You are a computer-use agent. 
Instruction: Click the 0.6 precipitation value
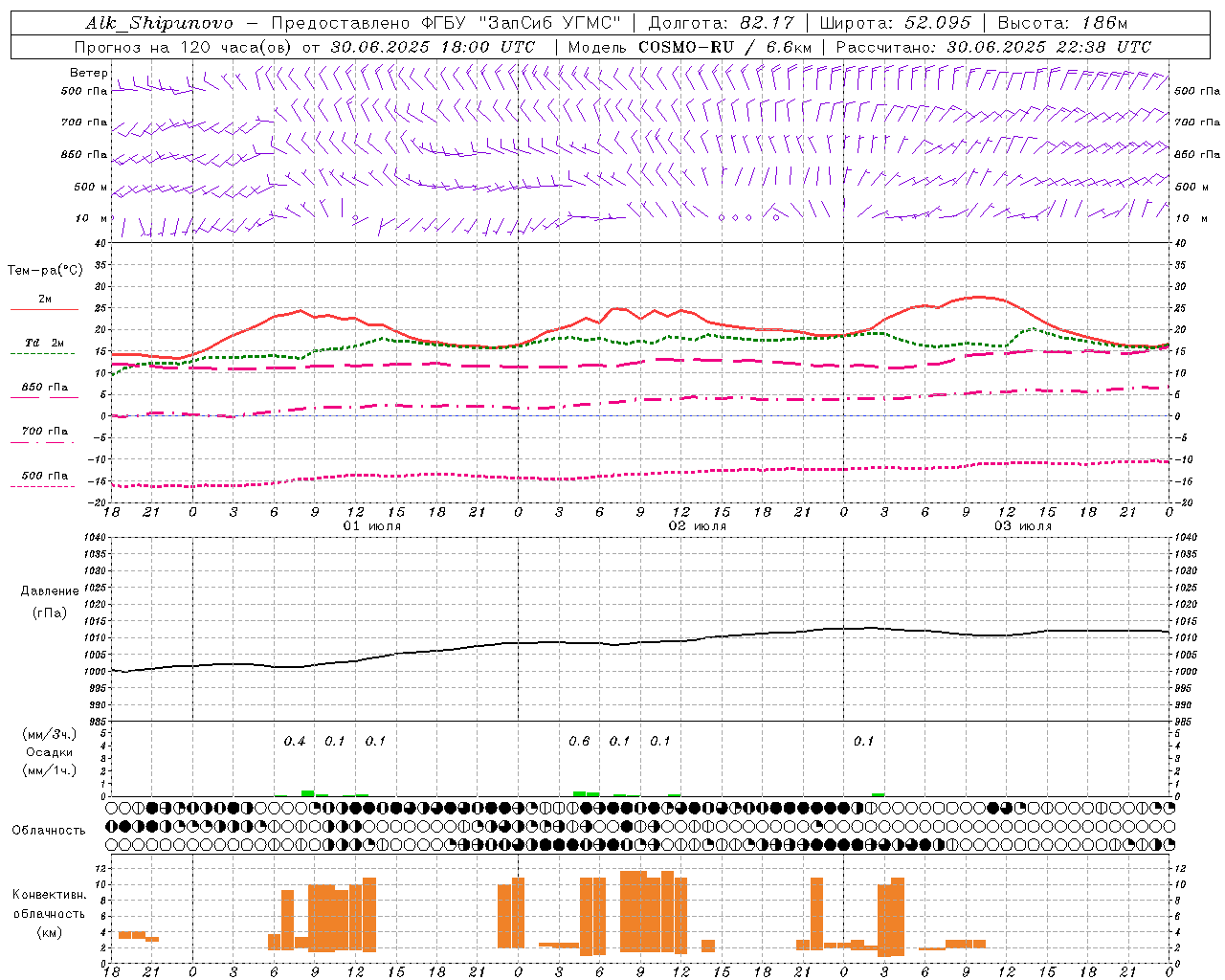coord(579,741)
